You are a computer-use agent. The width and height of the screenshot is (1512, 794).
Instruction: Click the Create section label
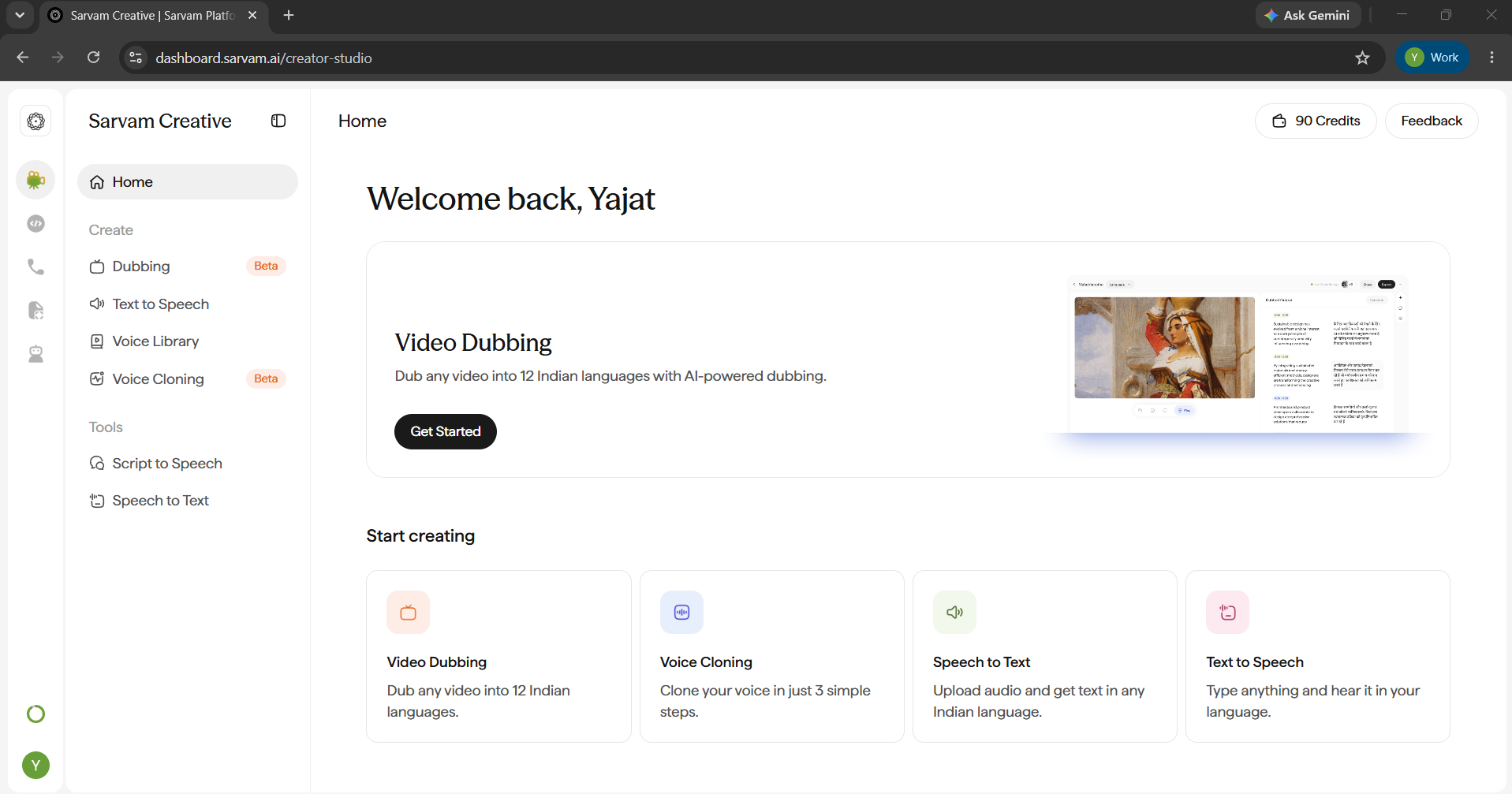coord(111,230)
